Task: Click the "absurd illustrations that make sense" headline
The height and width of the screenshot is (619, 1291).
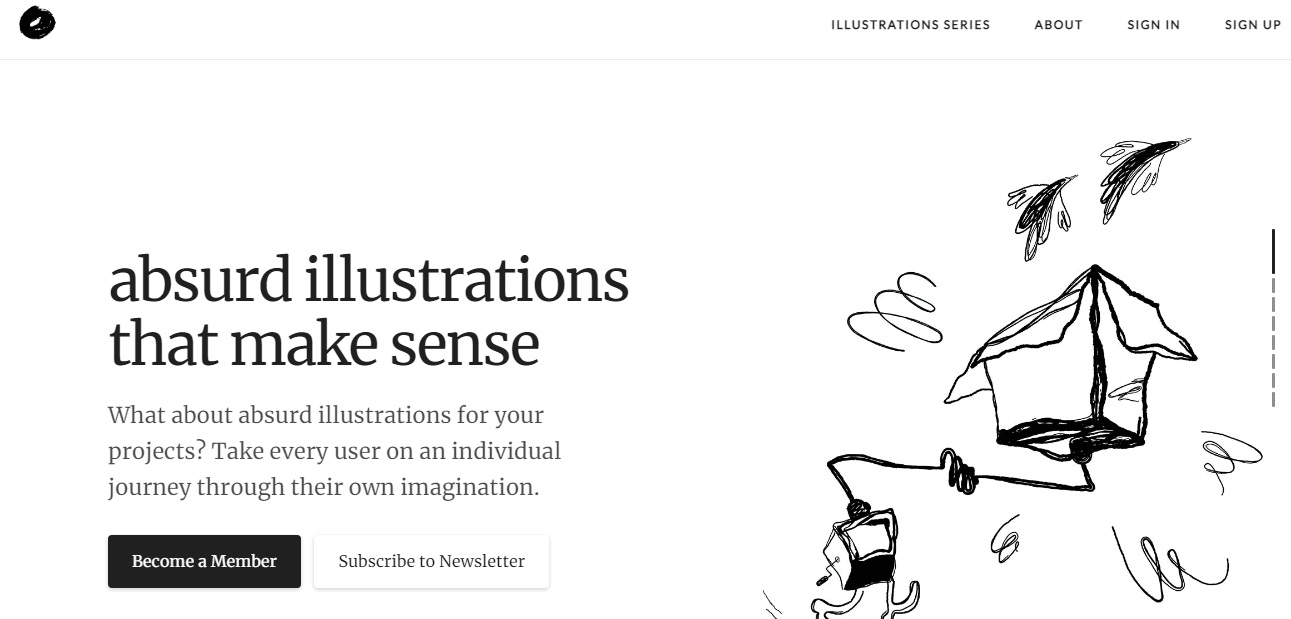Action: point(368,311)
